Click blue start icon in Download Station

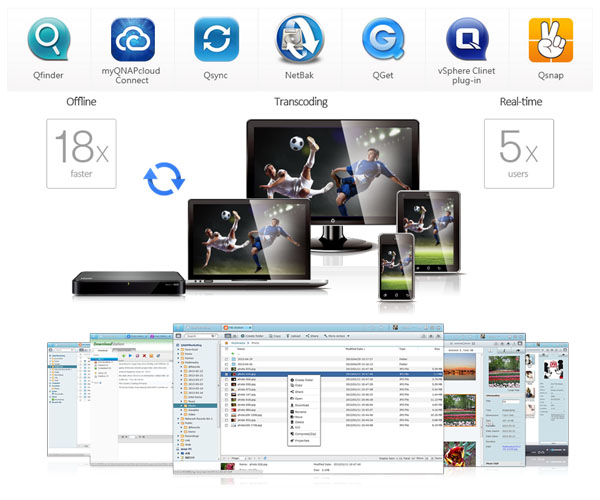click(130, 356)
